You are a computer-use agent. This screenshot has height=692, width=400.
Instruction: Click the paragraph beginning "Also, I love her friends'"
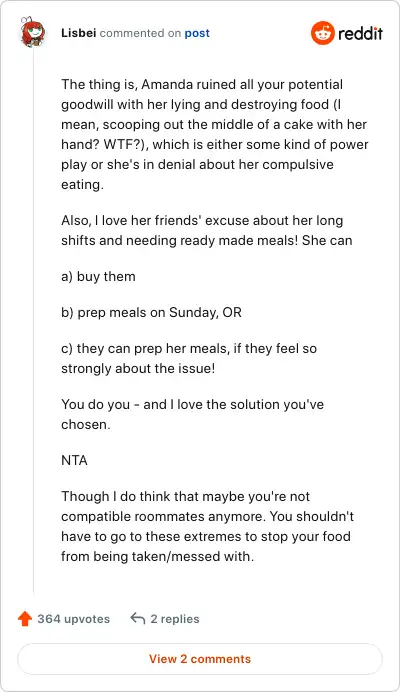point(207,230)
